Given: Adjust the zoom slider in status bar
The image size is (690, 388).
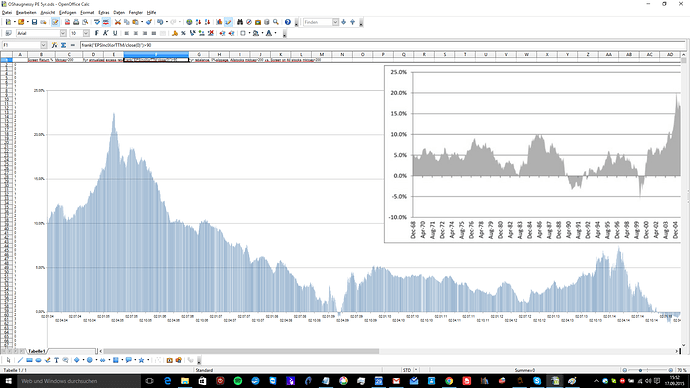Looking at the screenshot, I should coord(647,370).
